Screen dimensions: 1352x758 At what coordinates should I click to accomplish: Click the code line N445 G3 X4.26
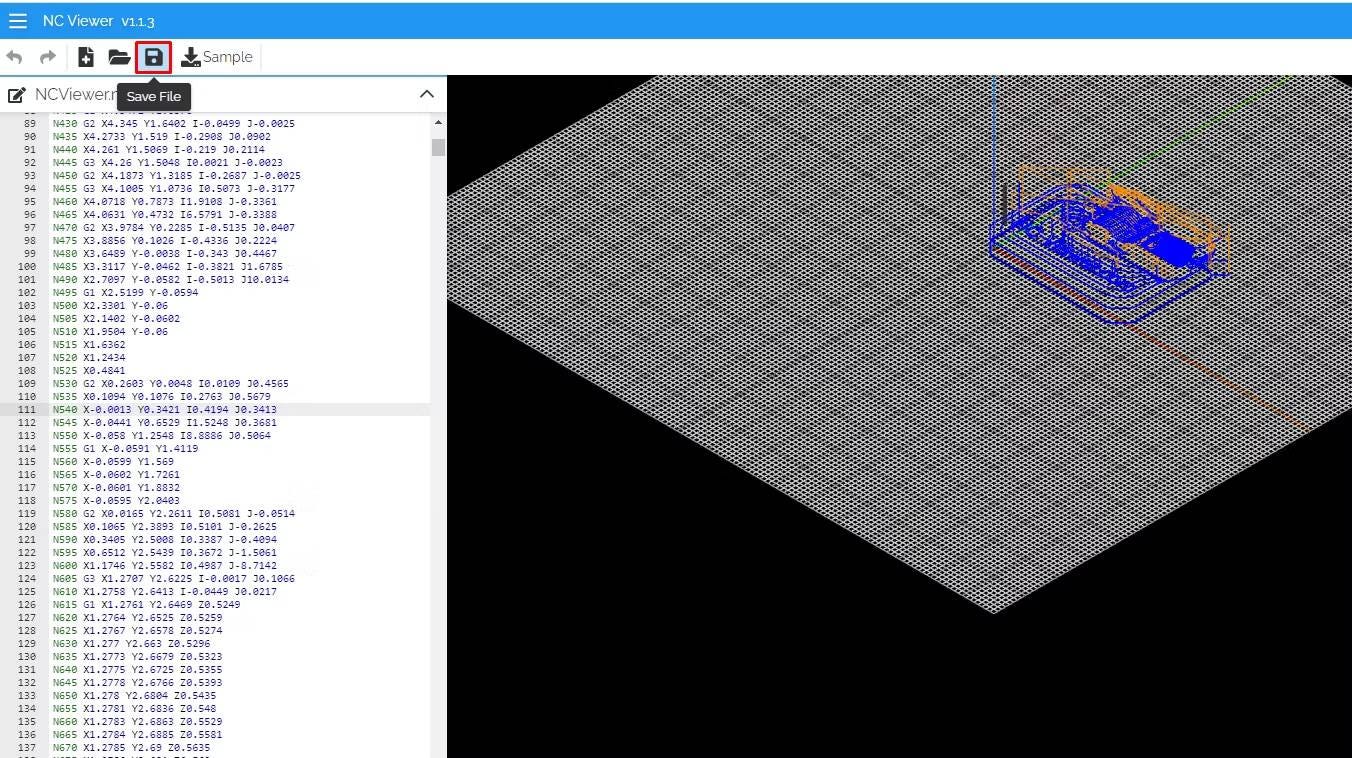tap(167, 163)
